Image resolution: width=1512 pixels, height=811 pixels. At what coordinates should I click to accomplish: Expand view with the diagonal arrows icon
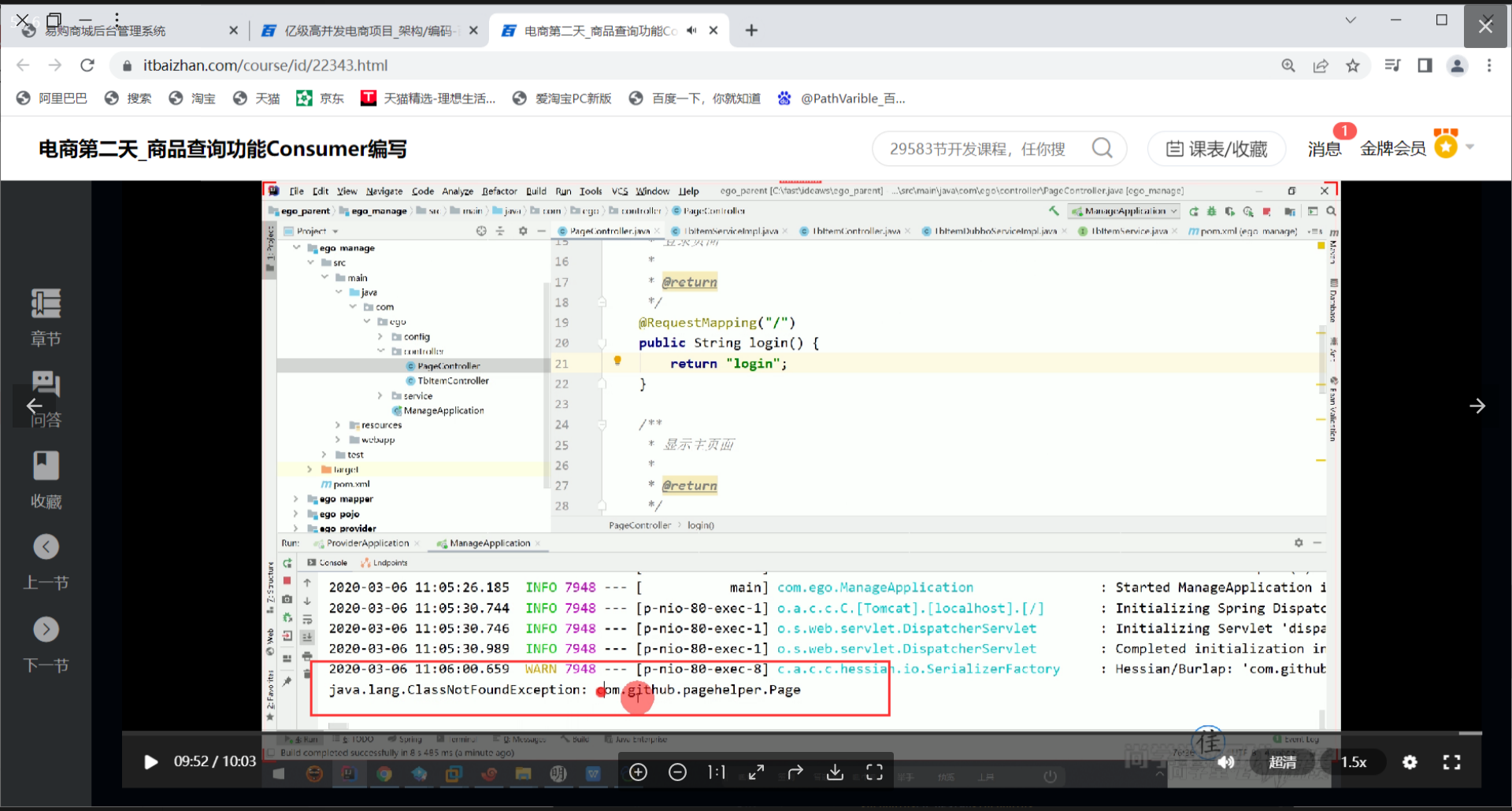point(756,772)
